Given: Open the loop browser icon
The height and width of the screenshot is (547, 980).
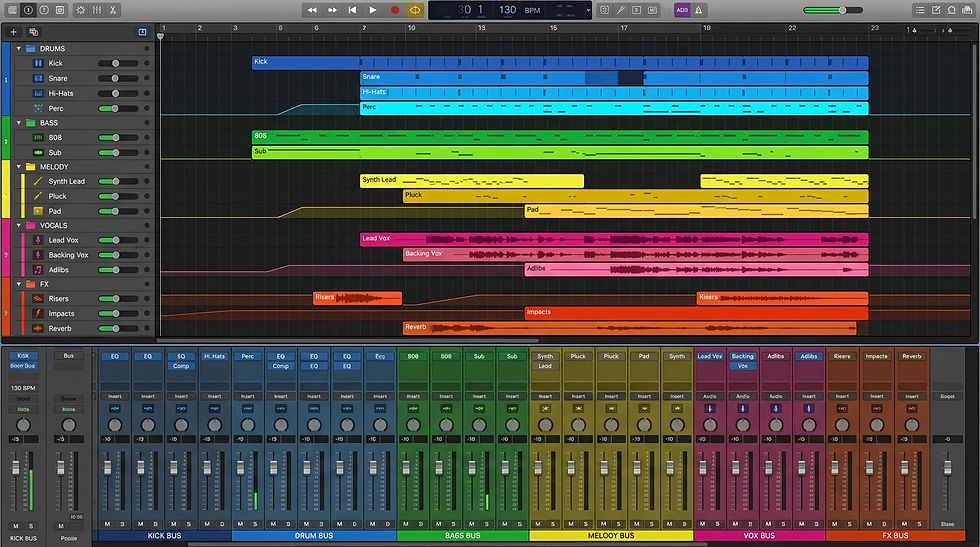Looking at the screenshot, I should pos(951,10).
